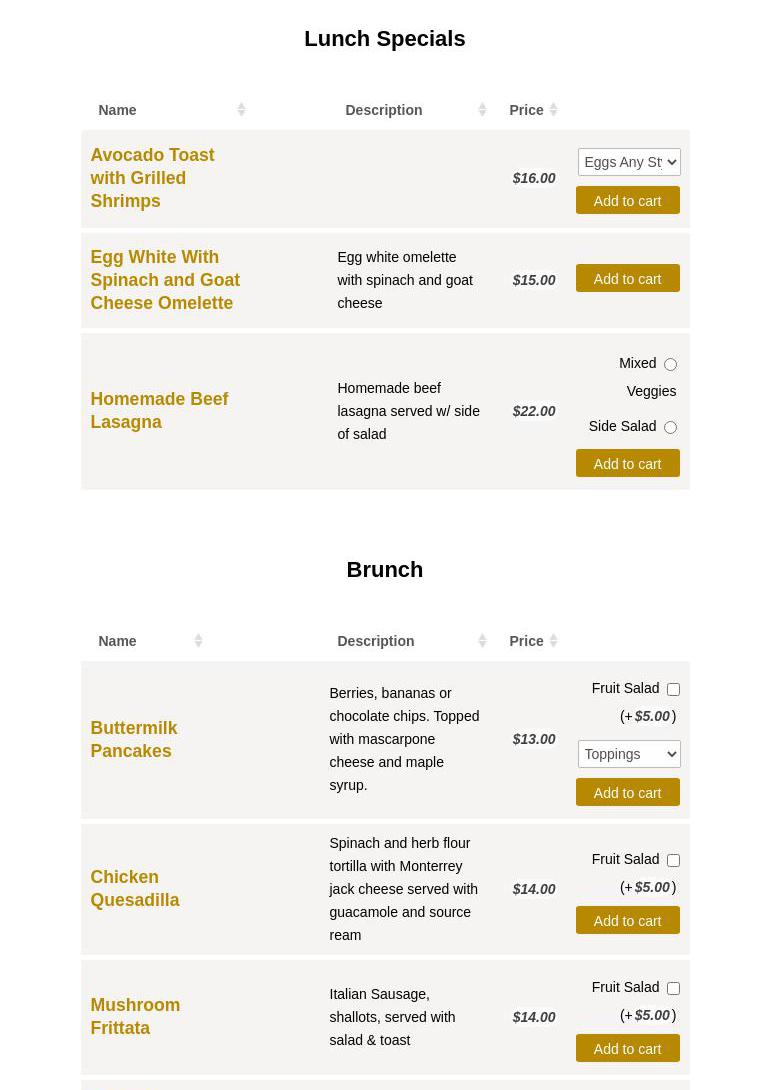Image resolution: width=770 pixels, height=1090 pixels.
Task: Add Homemade Beef Lasagna to cart
Action: (627, 464)
